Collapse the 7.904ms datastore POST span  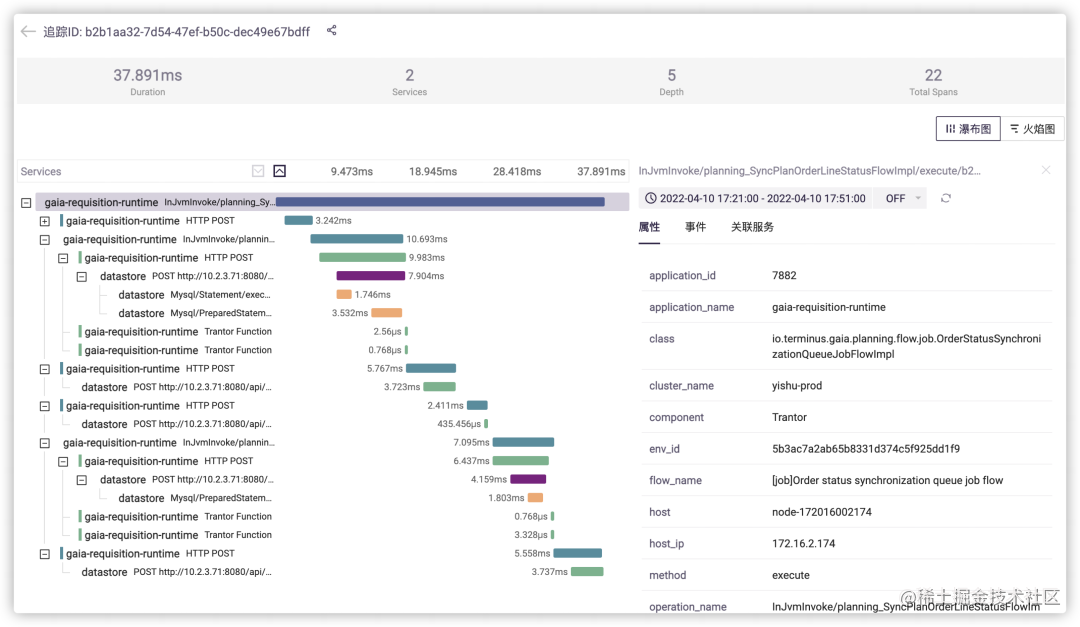point(81,276)
